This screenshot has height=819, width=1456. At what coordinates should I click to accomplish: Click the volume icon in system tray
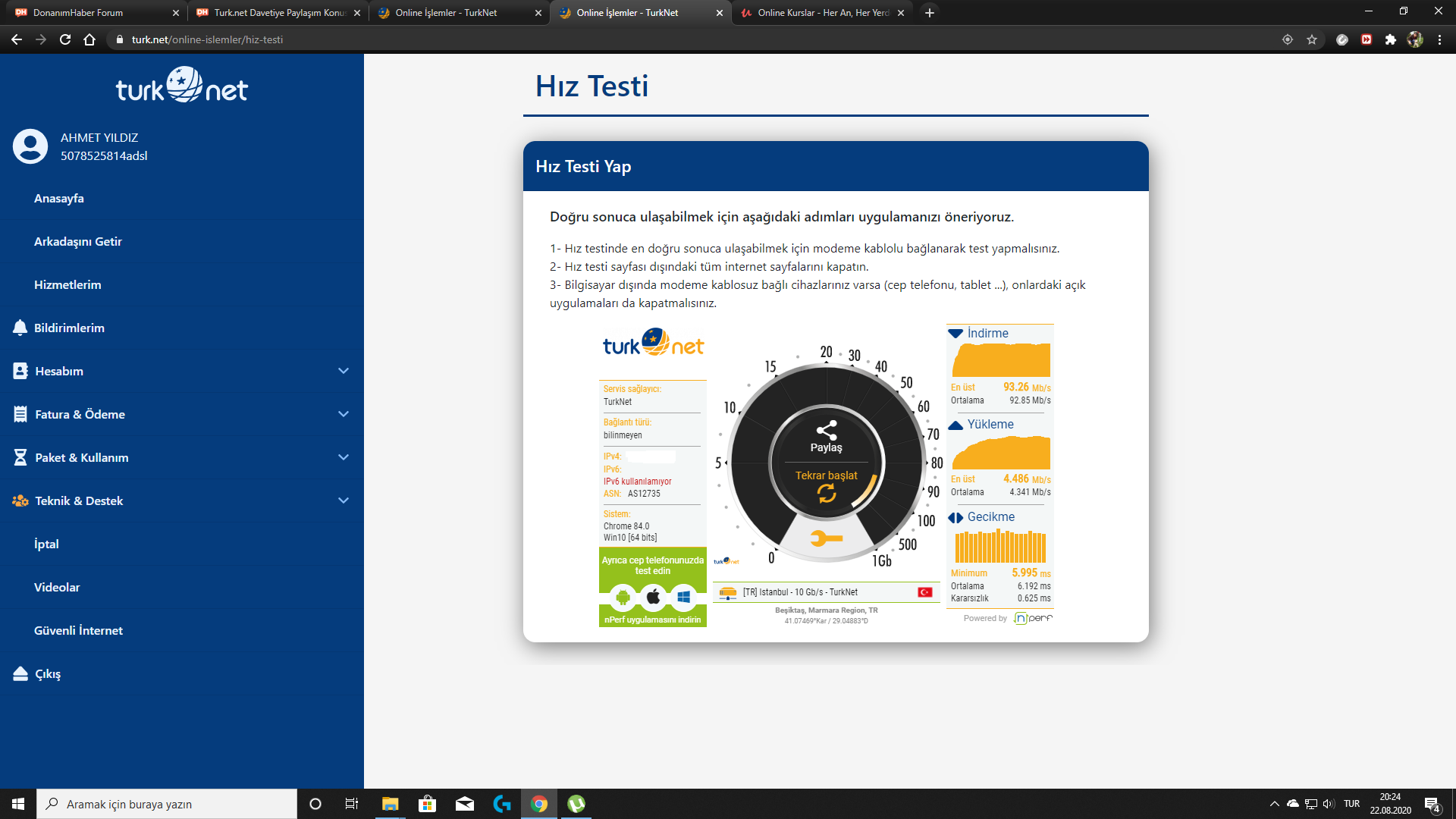1329,804
